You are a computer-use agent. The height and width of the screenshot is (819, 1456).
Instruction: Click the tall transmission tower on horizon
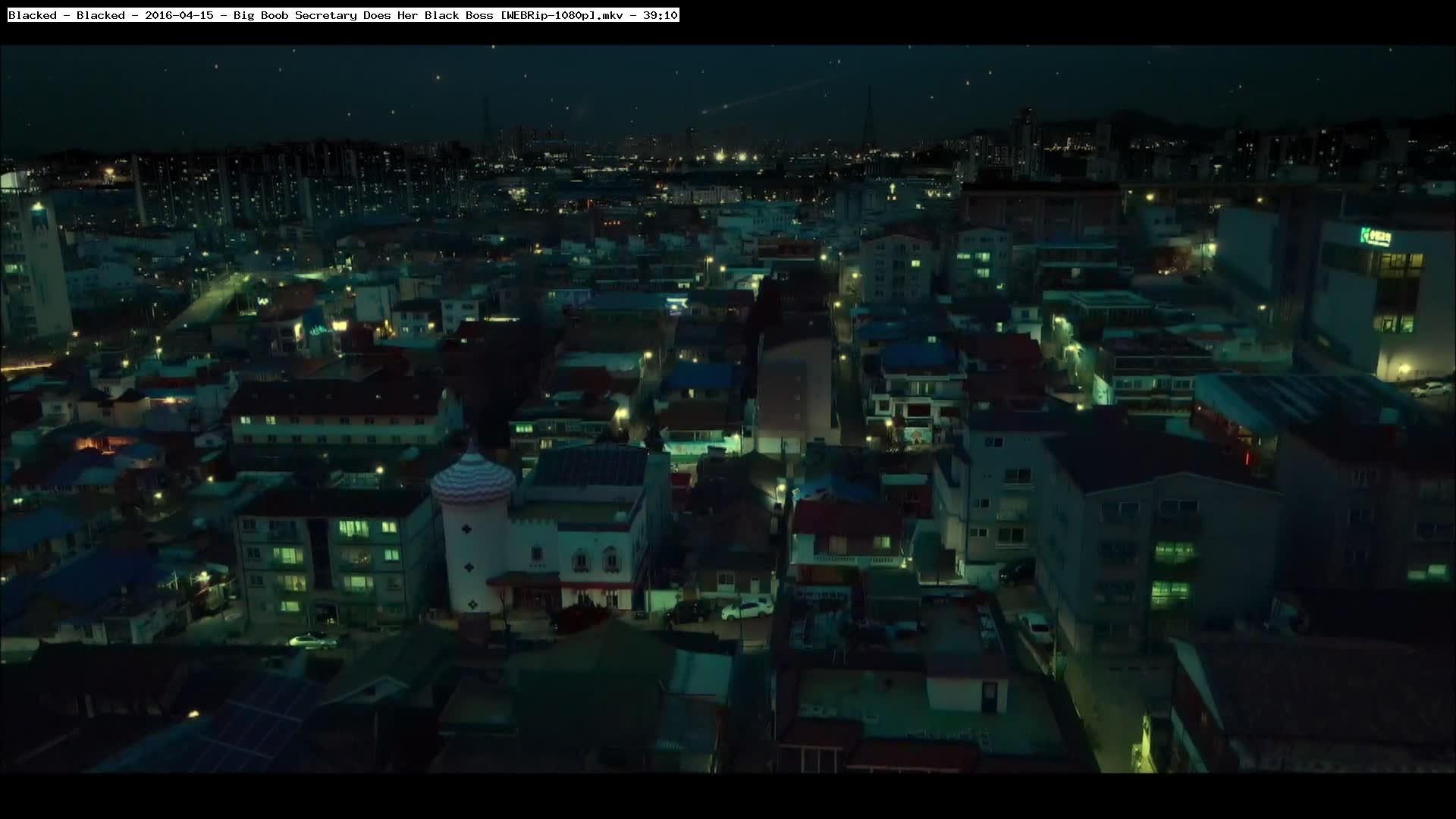(868, 121)
